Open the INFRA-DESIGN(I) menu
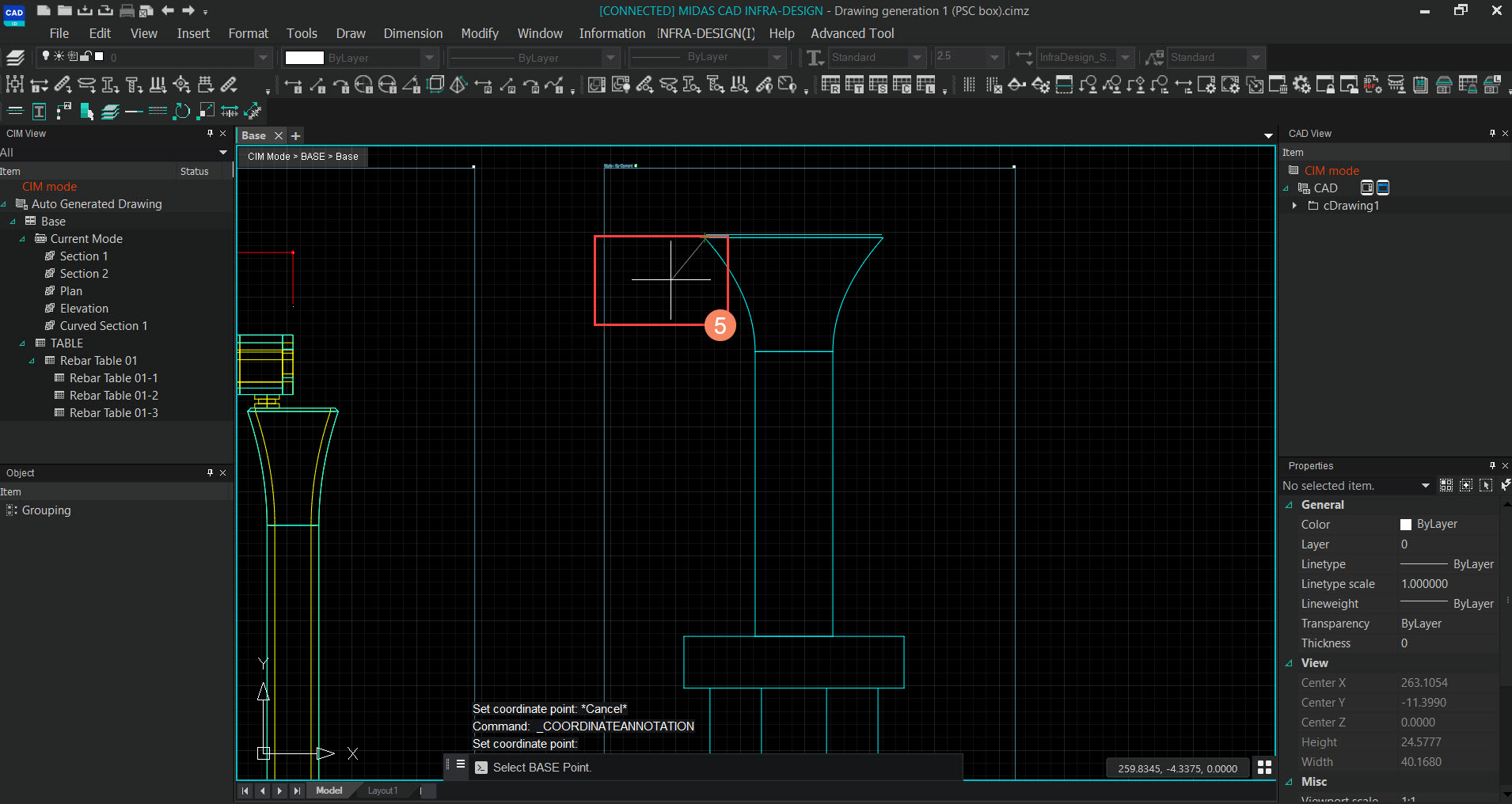The width and height of the screenshot is (1512, 804). click(706, 33)
